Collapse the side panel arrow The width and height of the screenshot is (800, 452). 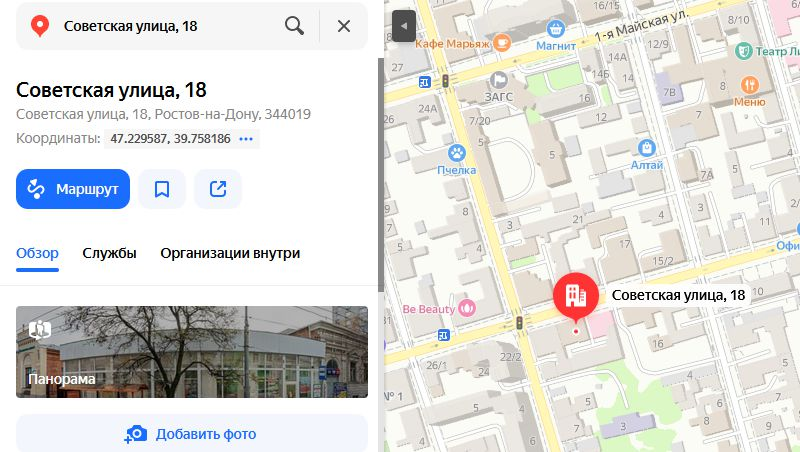tap(404, 26)
